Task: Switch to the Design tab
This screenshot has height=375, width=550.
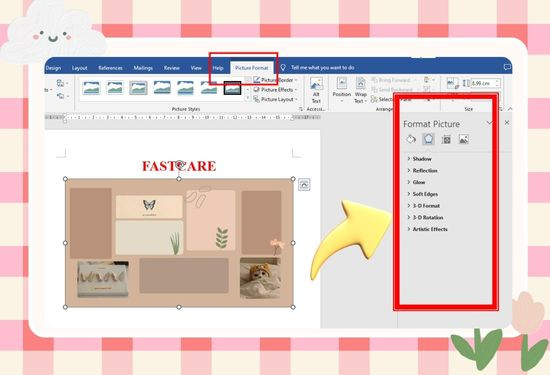Action: pos(53,68)
